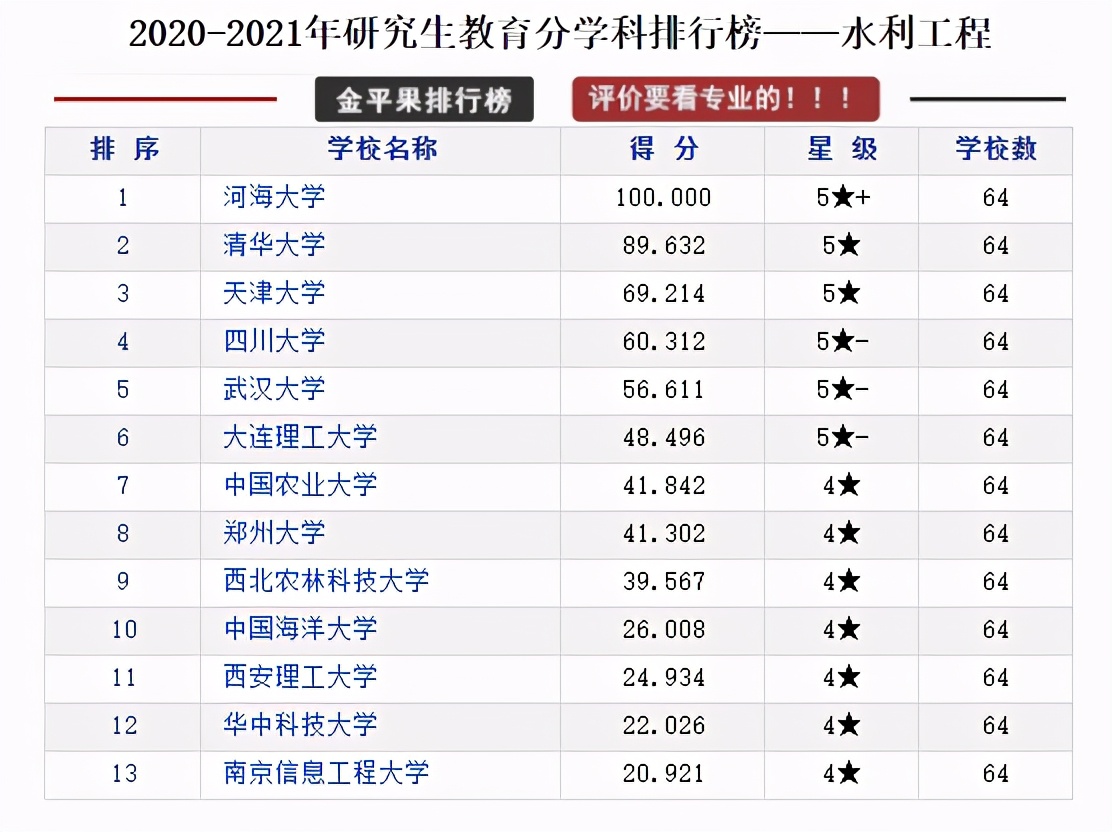Click the 排序 column header
This screenshot has width=1112, height=832.
pyautogui.click(x=121, y=150)
